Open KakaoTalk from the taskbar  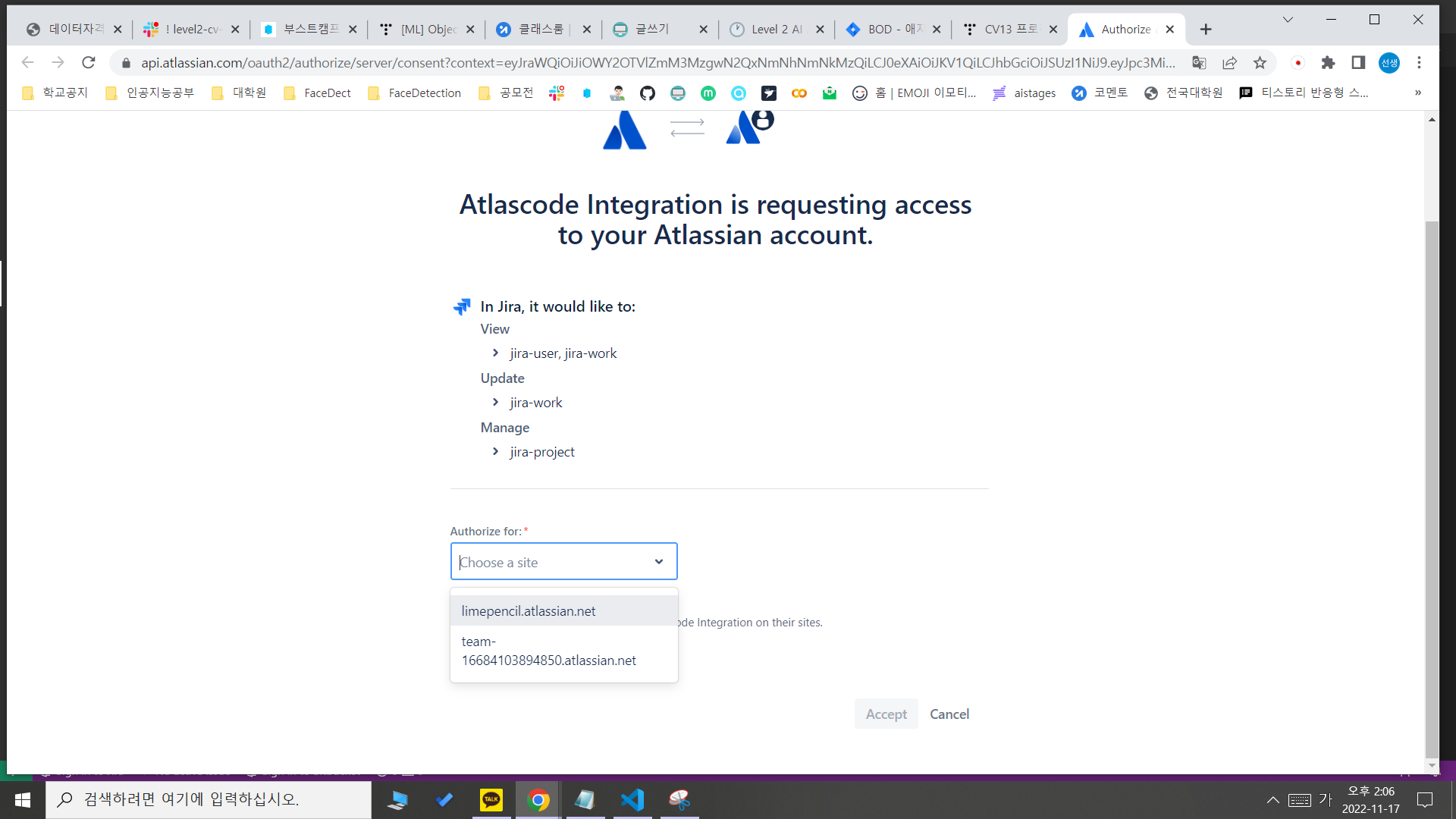pos(491,800)
